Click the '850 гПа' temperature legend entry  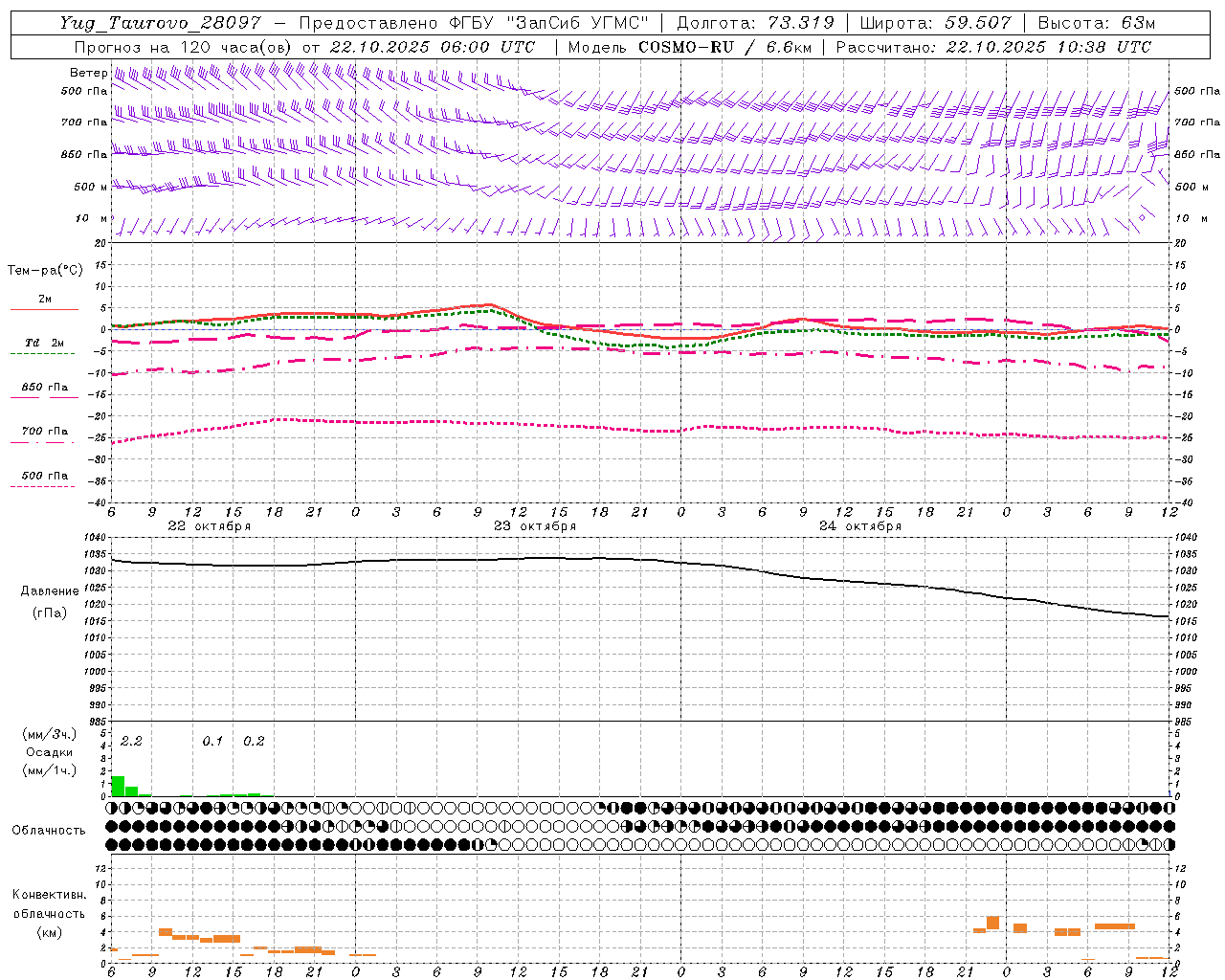(x=45, y=388)
